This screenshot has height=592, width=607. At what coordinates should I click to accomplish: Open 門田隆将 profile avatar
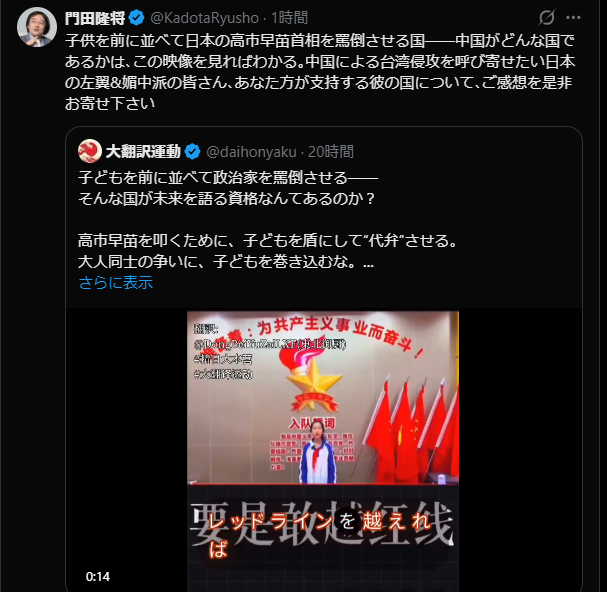(x=37, y=27)
